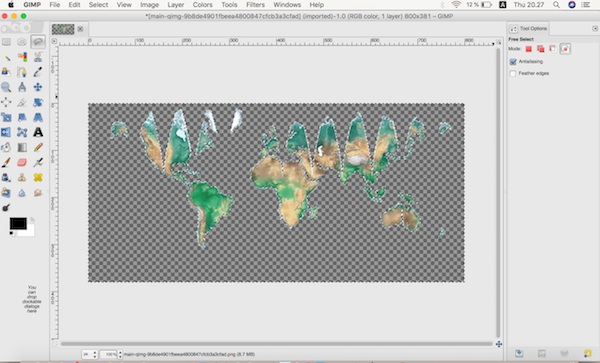
Task: Select the Text tool
Action: point(38,132)
